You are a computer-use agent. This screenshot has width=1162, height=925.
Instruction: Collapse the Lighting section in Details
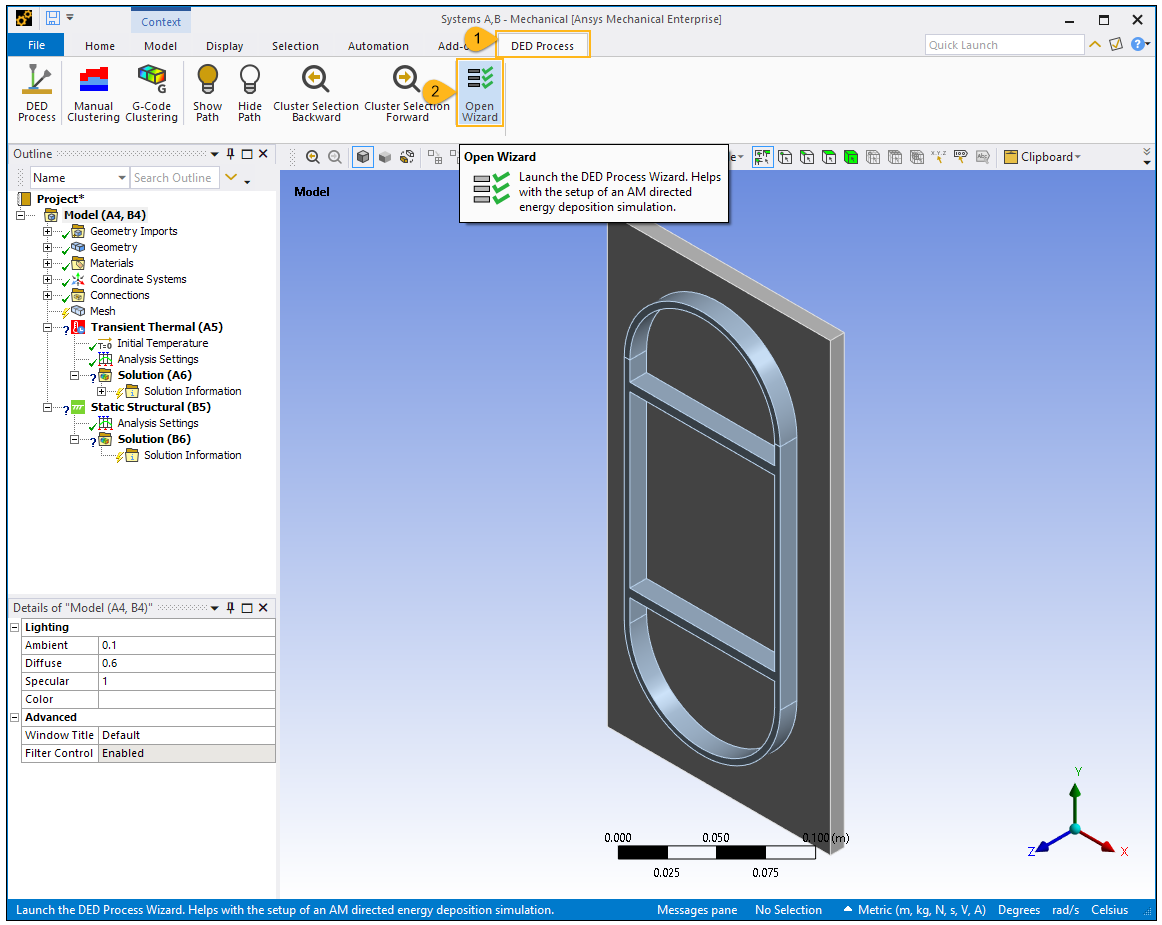(x=15, y=627)
